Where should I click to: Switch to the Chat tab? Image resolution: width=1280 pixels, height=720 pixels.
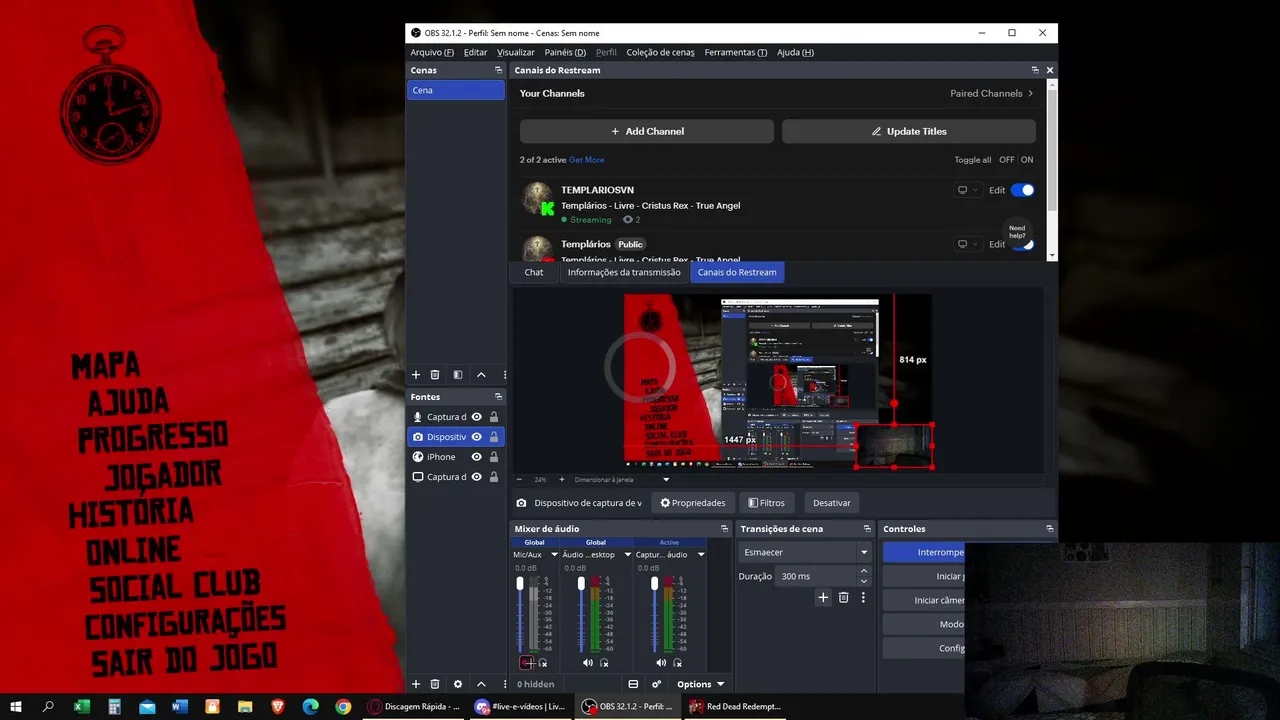coord(534,272)
